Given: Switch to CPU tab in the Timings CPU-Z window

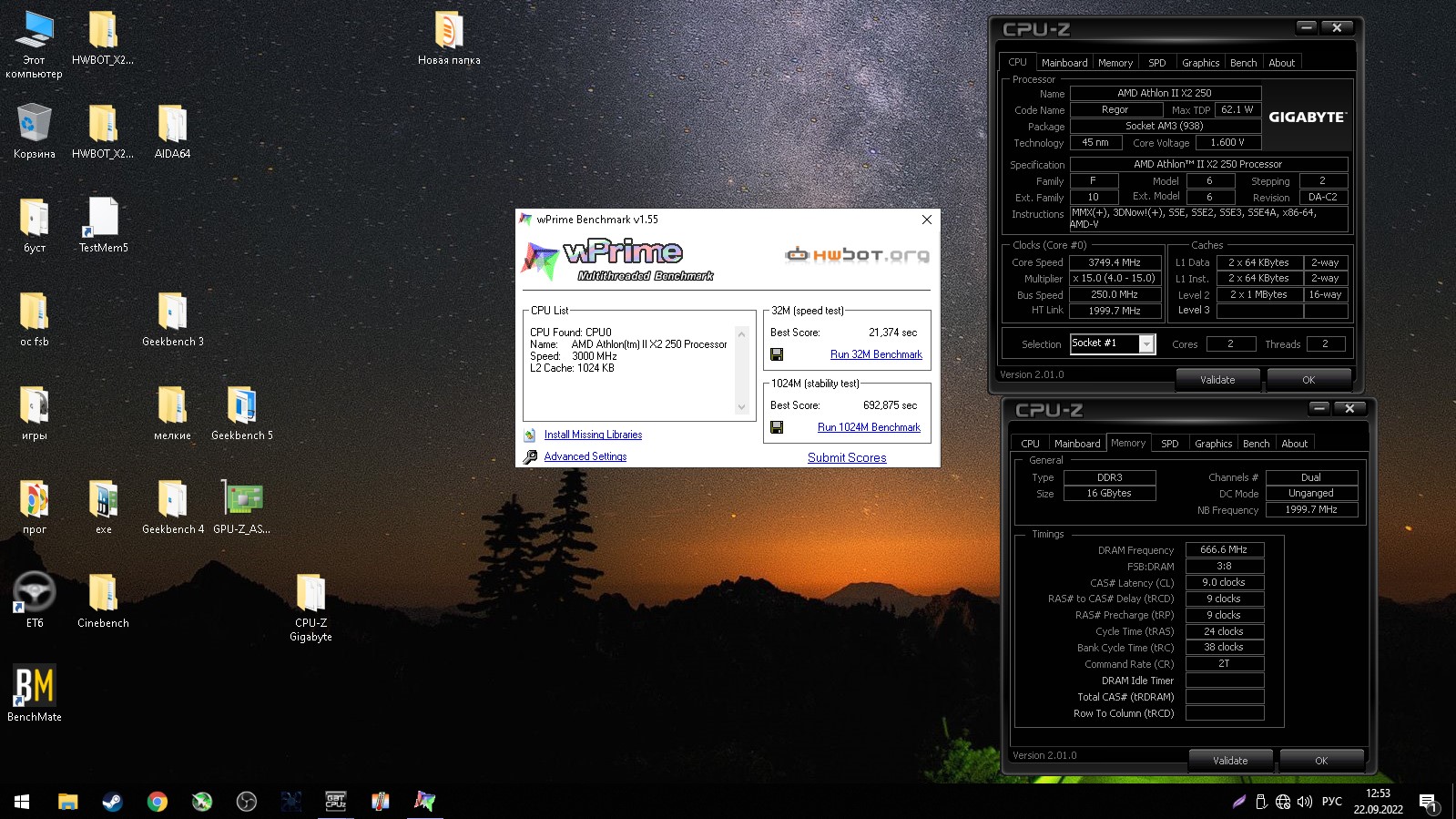Looking at the screenshot, I should [x=1030, y=444].
